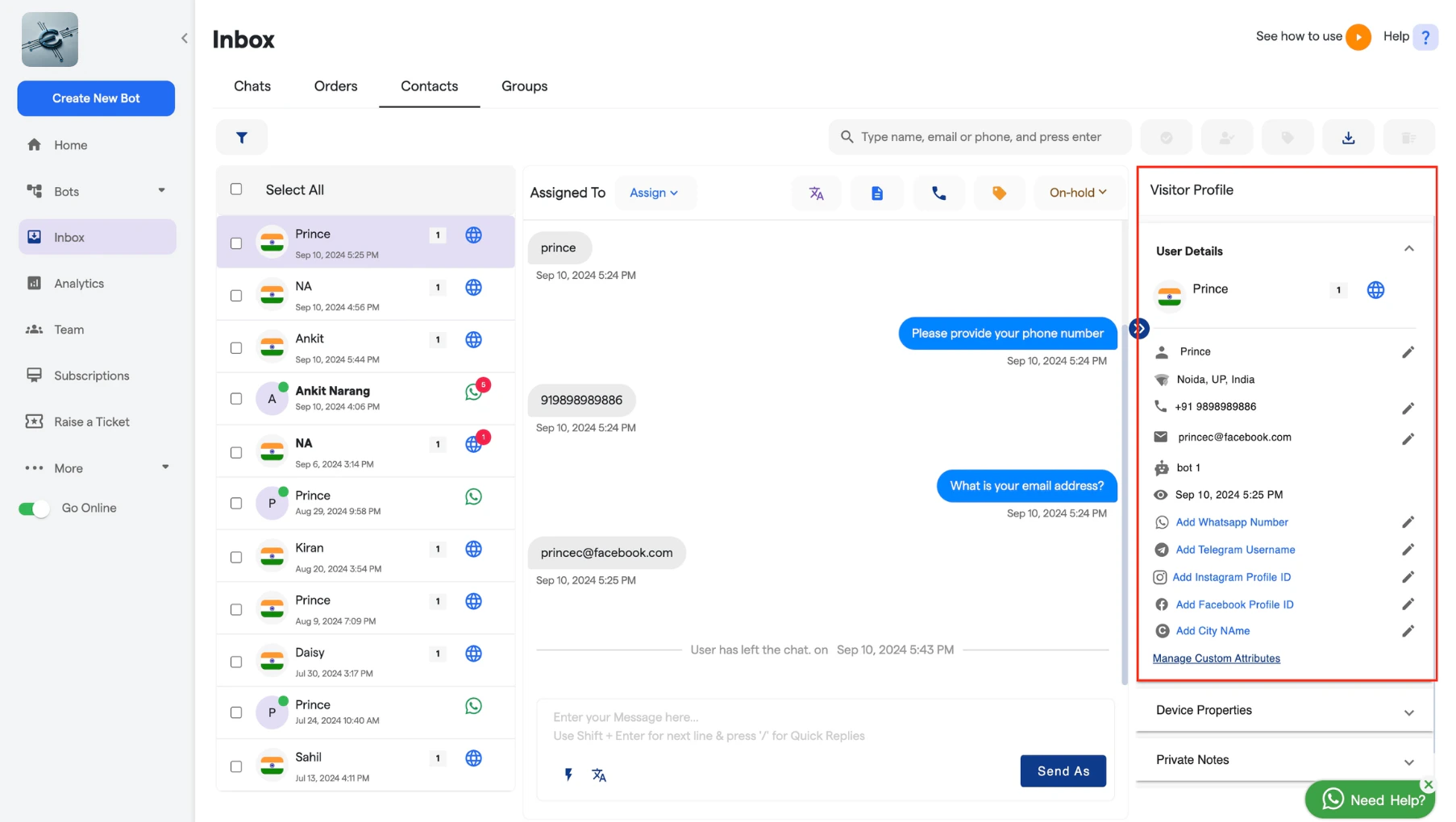Image resolution: width=1456 pixels, height=822 pixels.
Task: Open Inbox in sidebar
Action: (x=97, y=238)
